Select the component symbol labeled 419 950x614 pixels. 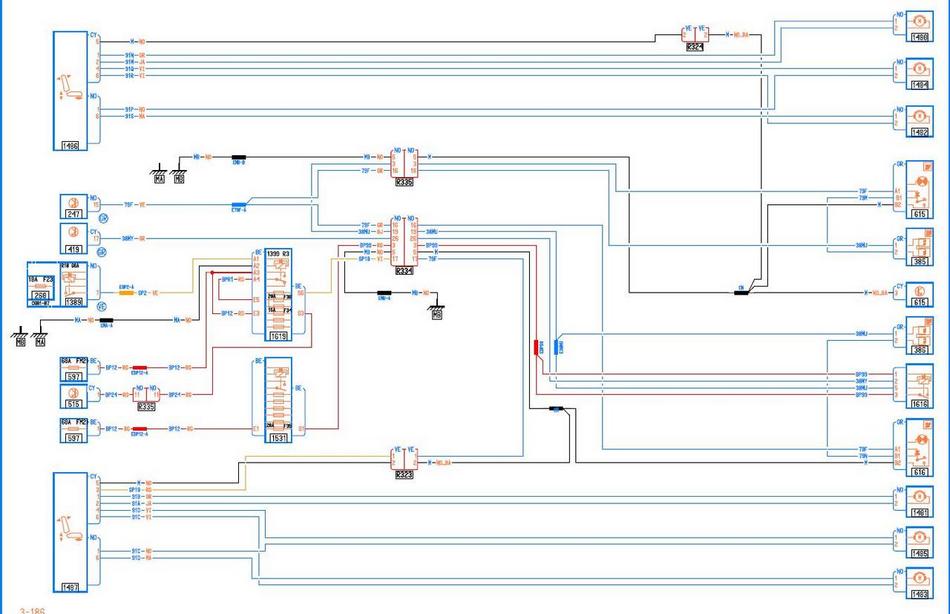click(x=73, y=237)
